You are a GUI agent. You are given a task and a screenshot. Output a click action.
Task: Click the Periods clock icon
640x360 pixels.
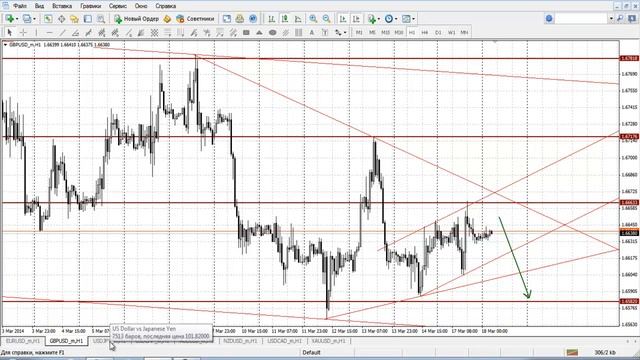[x=389, y=19]
